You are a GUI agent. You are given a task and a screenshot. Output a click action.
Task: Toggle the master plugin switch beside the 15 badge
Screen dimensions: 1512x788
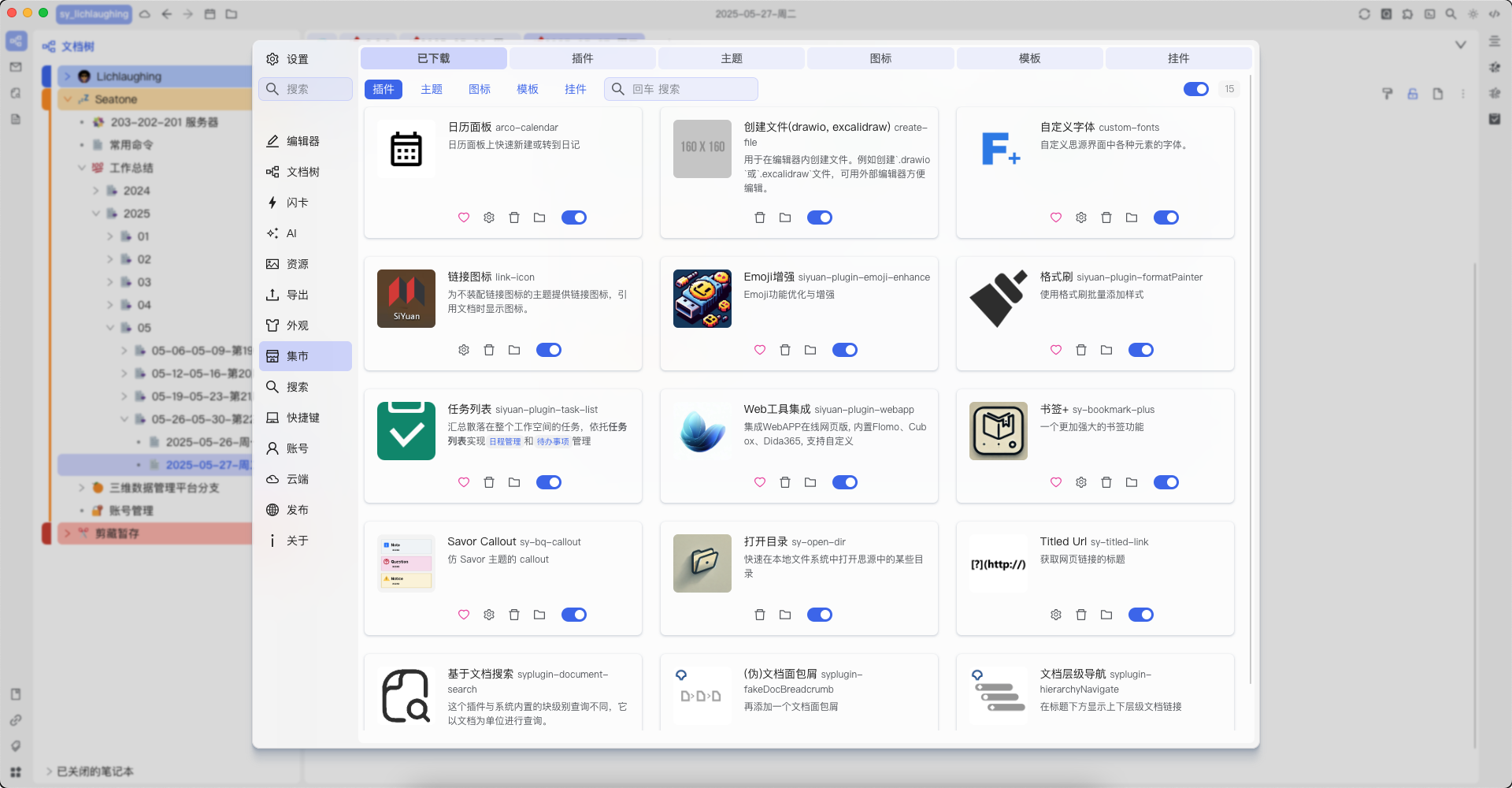[1196, 89]
